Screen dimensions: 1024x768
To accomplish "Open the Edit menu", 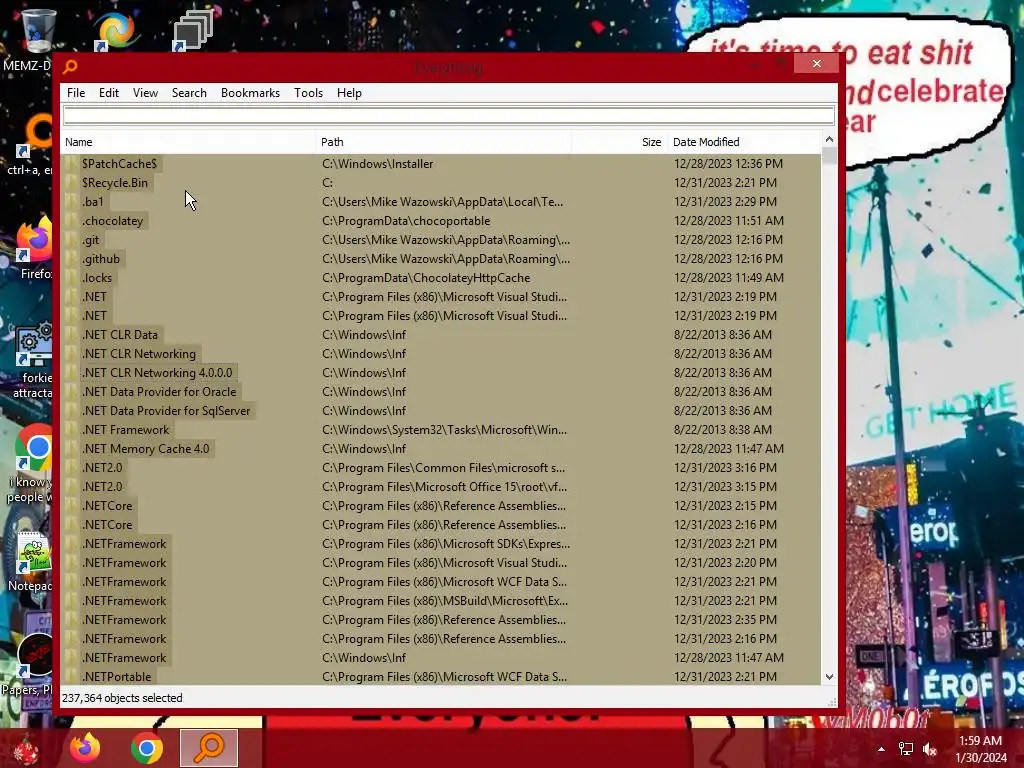I will (108, 93).
